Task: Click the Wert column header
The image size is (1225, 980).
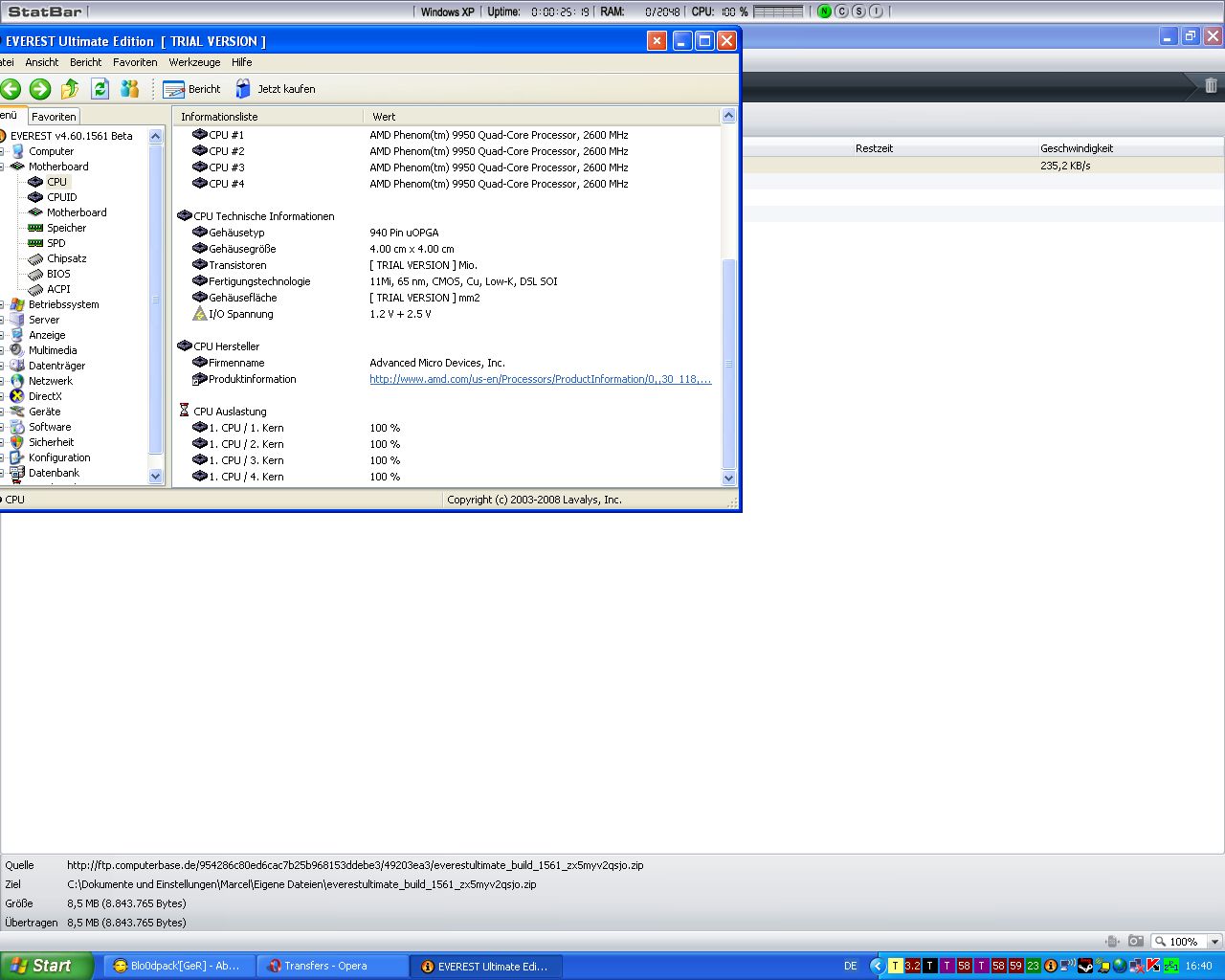Action: click(x=541, y=117)
